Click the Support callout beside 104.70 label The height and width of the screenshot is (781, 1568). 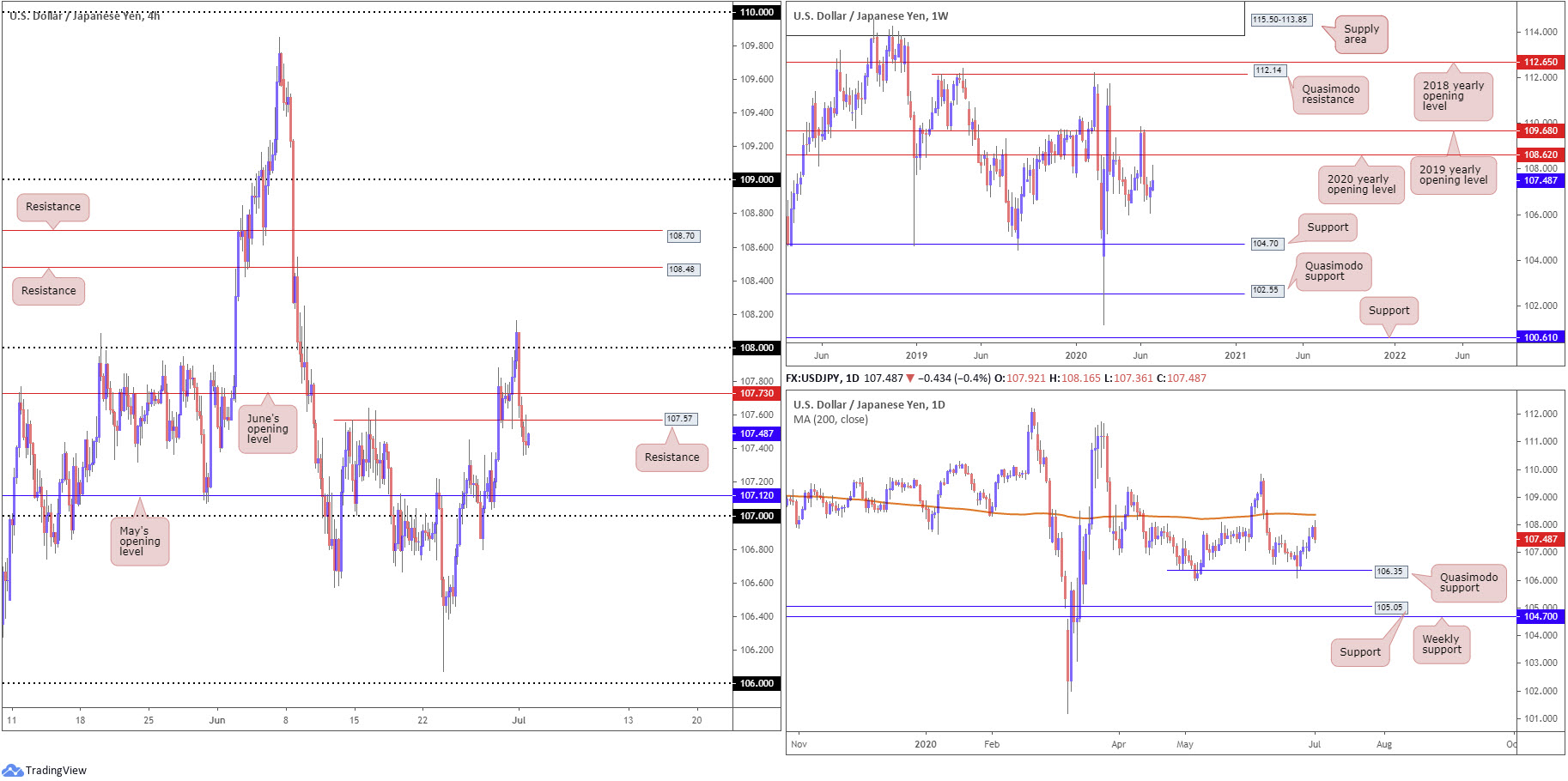tap(1328, 227)
